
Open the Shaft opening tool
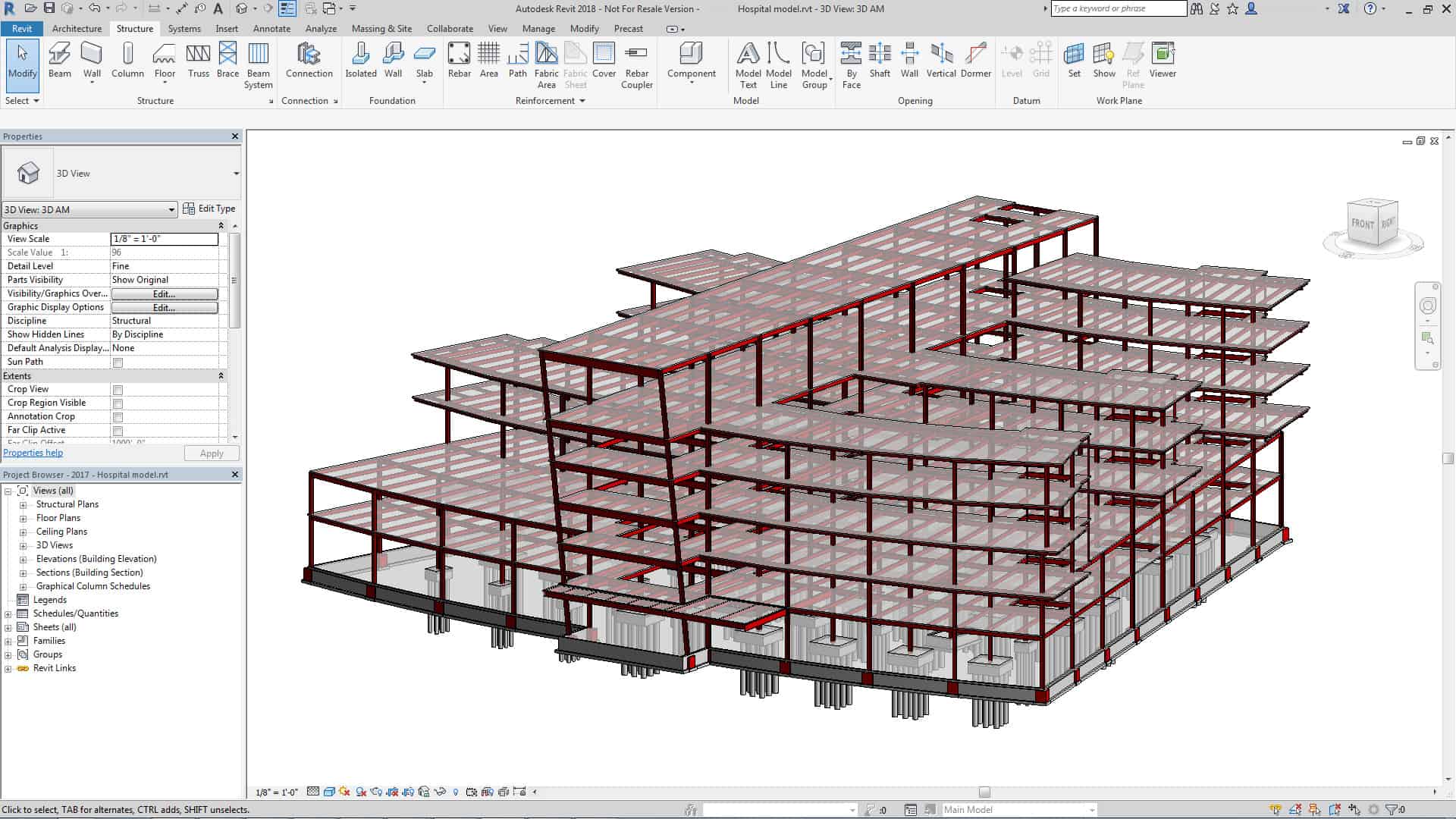[x=880, y=61]
